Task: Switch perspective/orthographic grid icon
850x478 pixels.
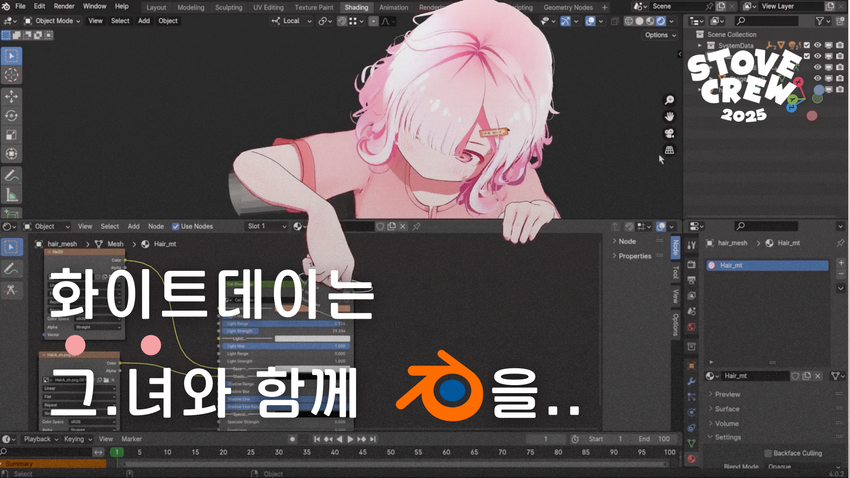Action: 669,150
